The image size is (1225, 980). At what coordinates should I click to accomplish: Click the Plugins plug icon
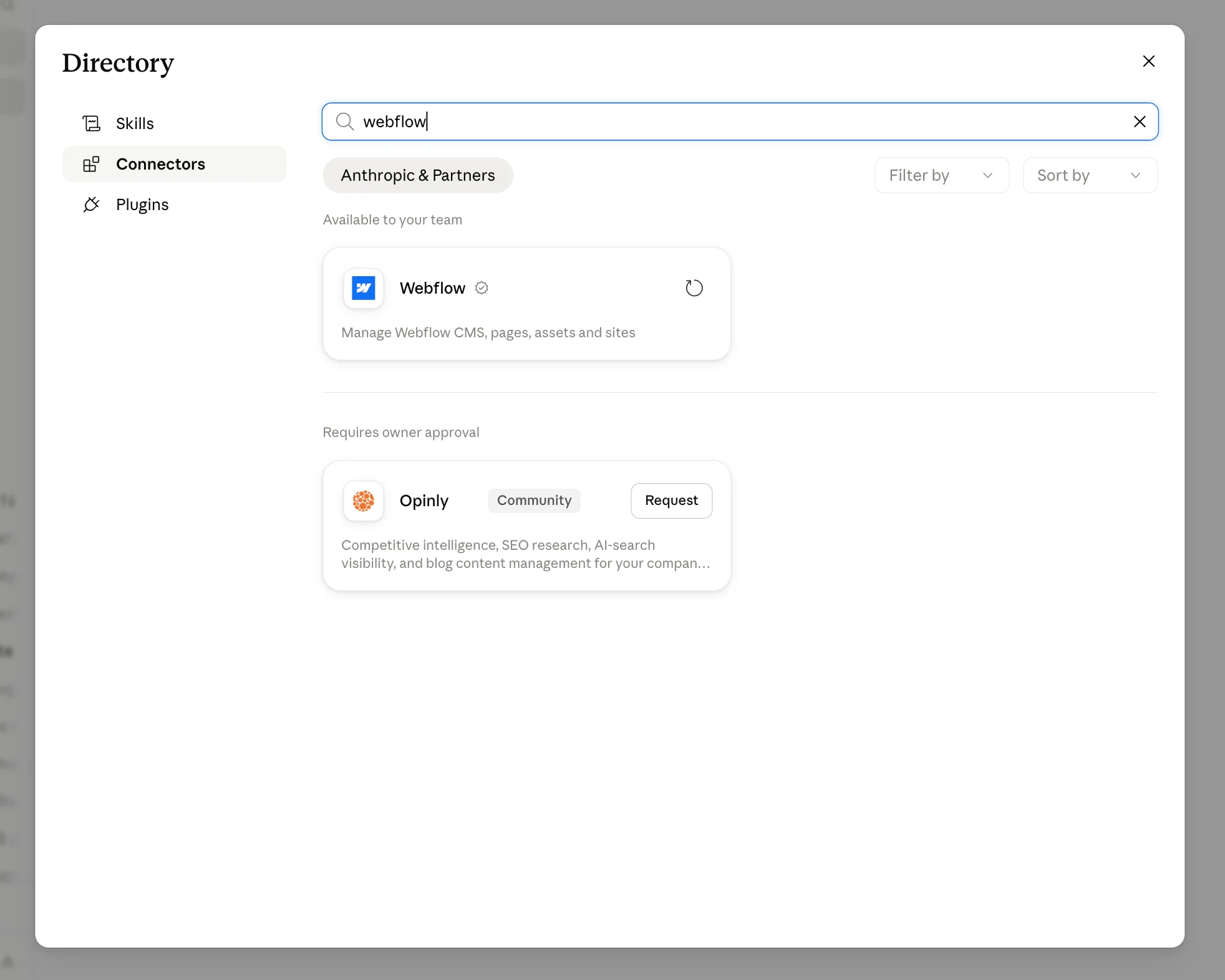click(x=92, y=204)
